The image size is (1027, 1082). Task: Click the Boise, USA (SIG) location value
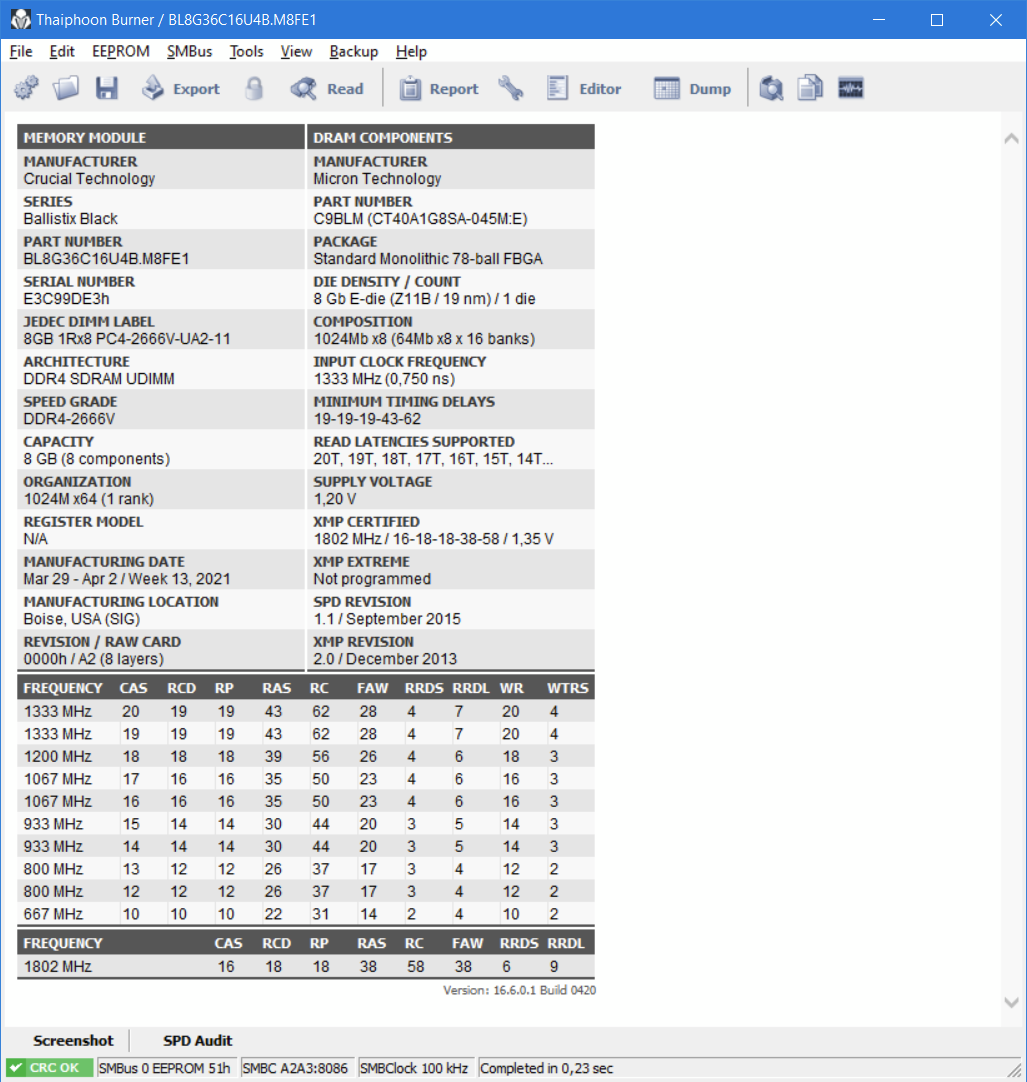point(81,619)
